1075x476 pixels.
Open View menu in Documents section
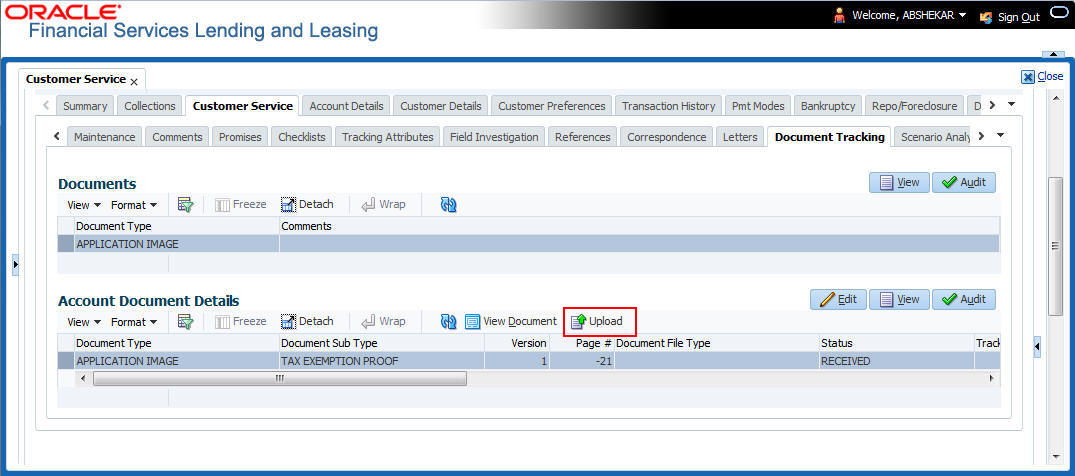pyautogui.click(x=84, y=204)
